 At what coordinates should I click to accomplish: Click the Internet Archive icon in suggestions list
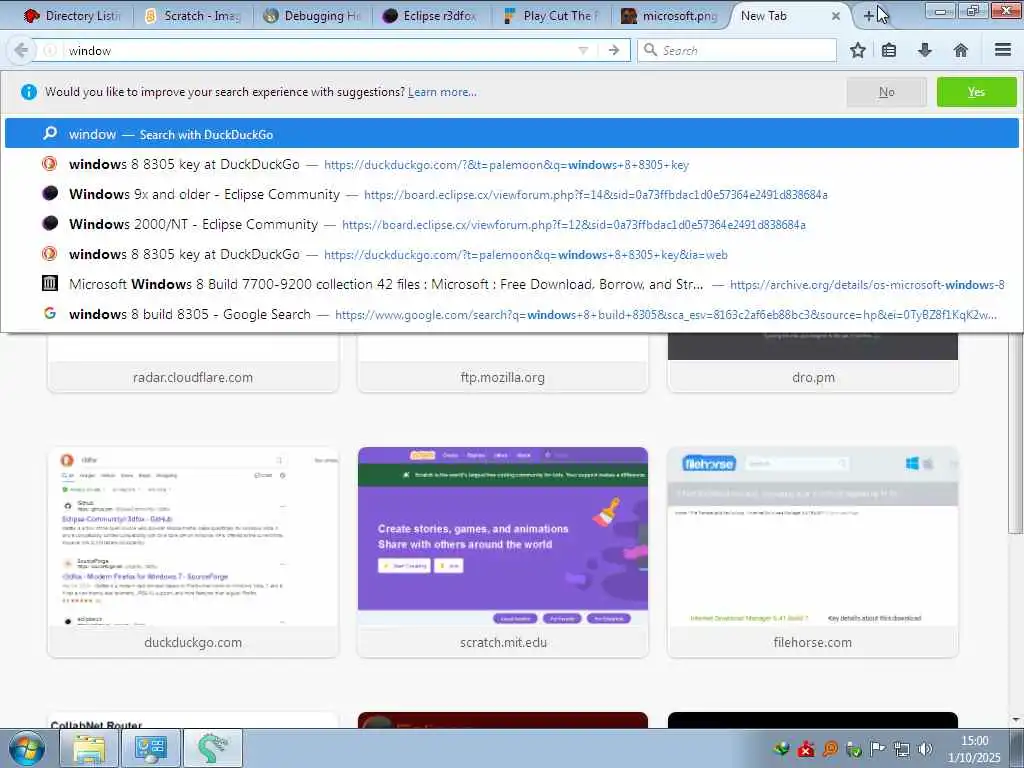[50, 283]
